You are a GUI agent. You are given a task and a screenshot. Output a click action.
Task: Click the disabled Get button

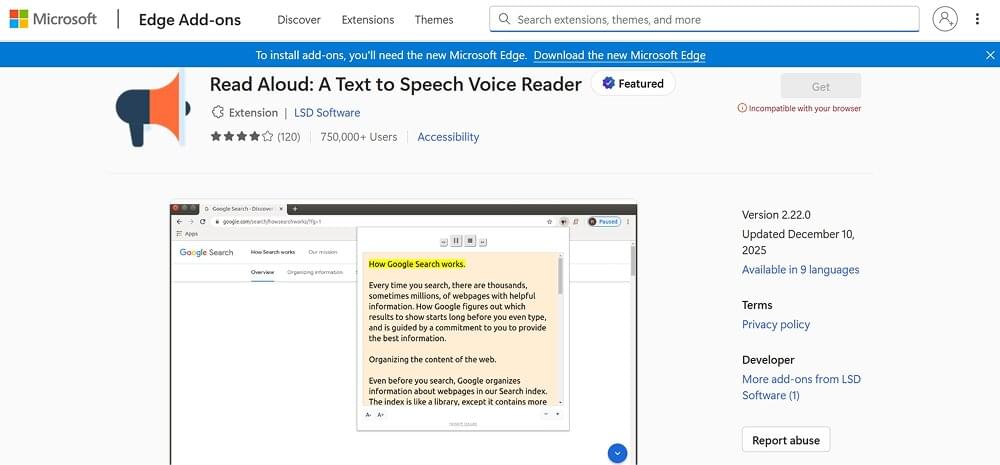[x=821, y=86]
